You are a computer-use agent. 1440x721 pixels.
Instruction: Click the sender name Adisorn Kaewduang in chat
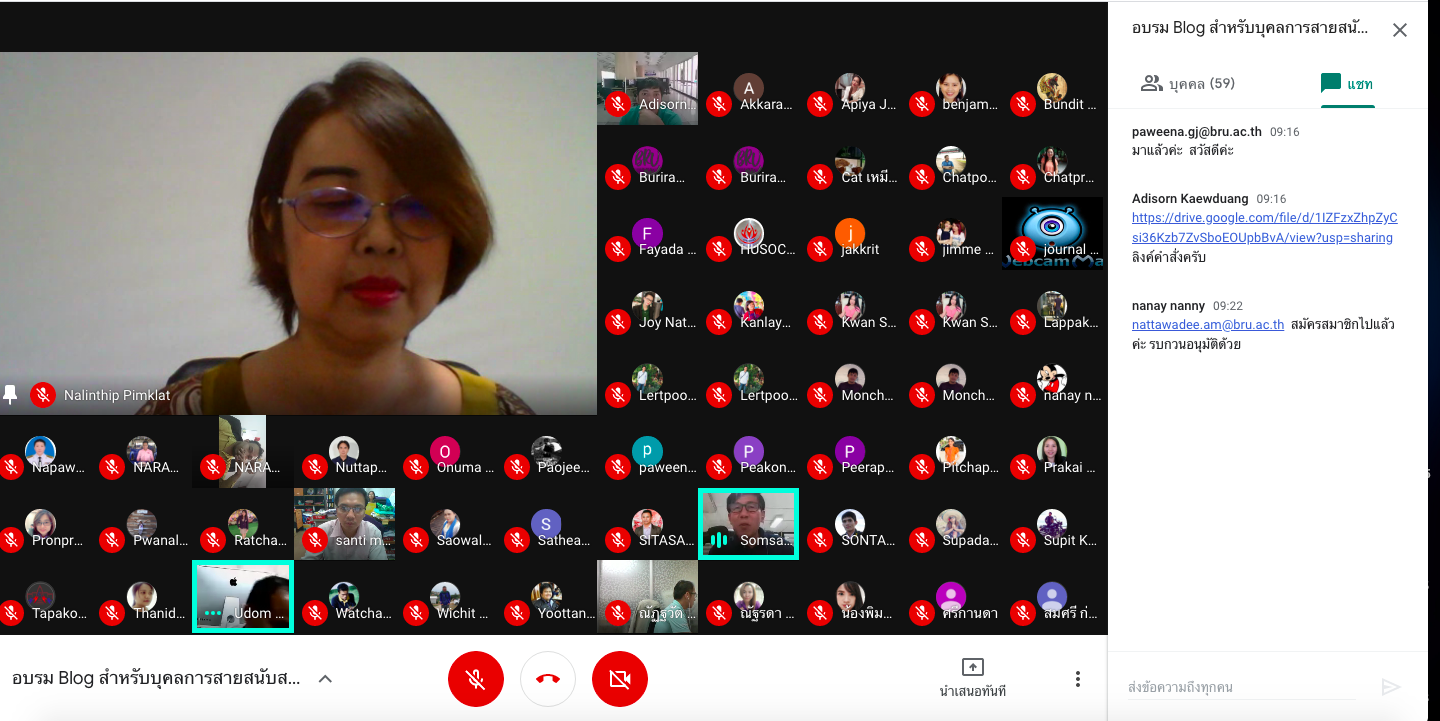click(x=1189, y=199)
